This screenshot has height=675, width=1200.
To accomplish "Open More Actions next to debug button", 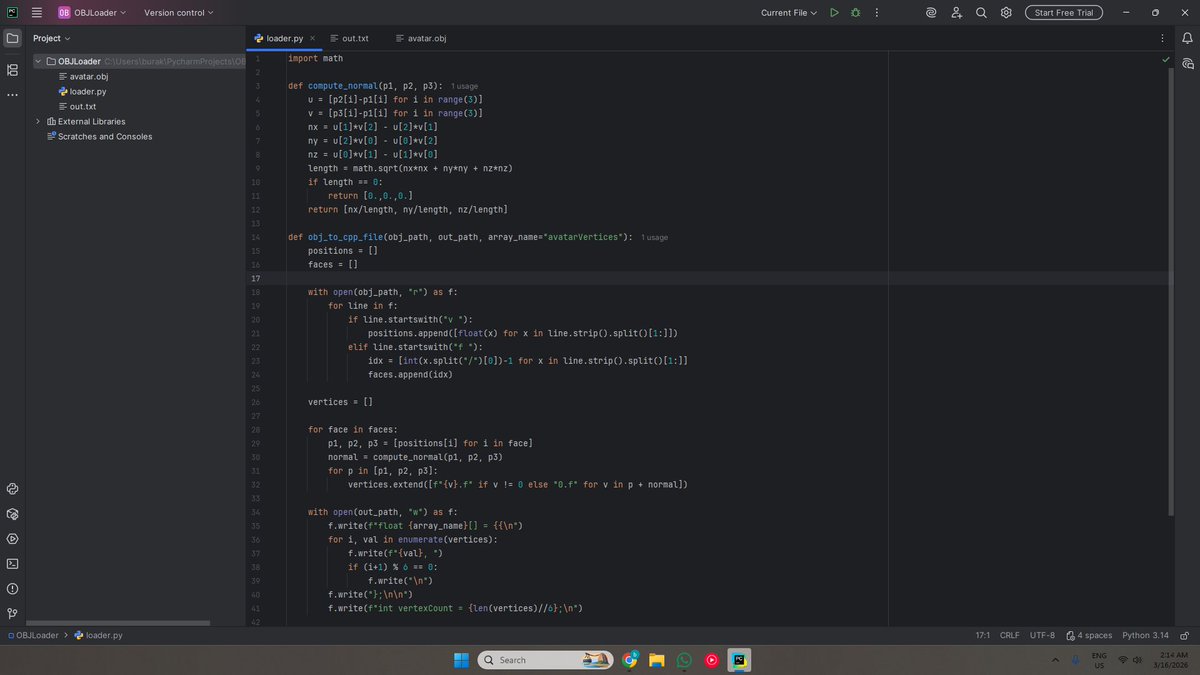I will click(876, 12).
